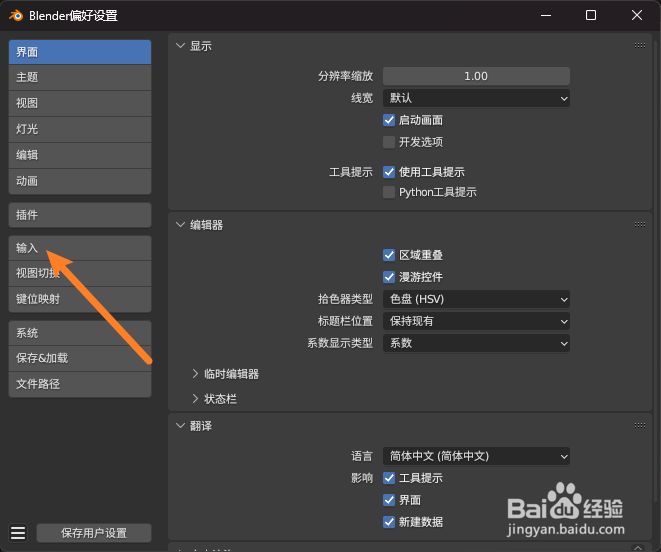Click the 分辨率缩放 value field 1.00
Image resolution: width=661 pixels, height=552 pixels.
[x=476, y=76]
